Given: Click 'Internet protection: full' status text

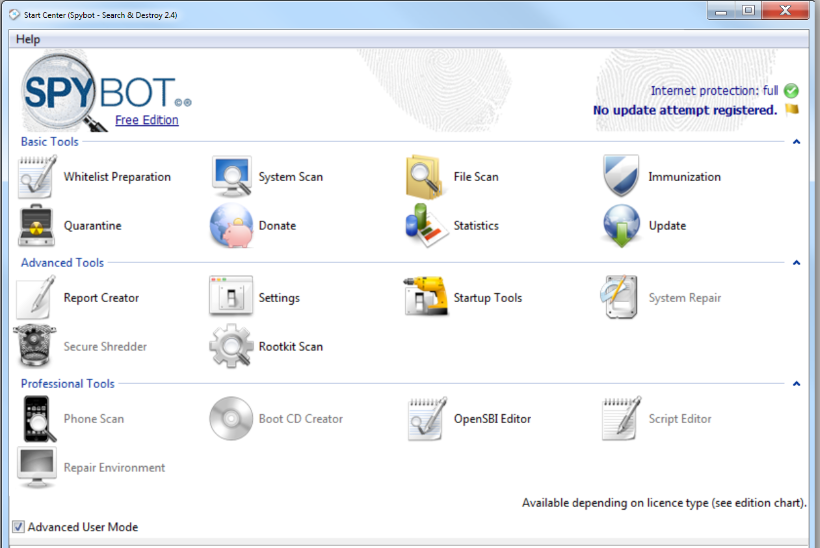Looking at the screenshot, I should pos(714,90).
